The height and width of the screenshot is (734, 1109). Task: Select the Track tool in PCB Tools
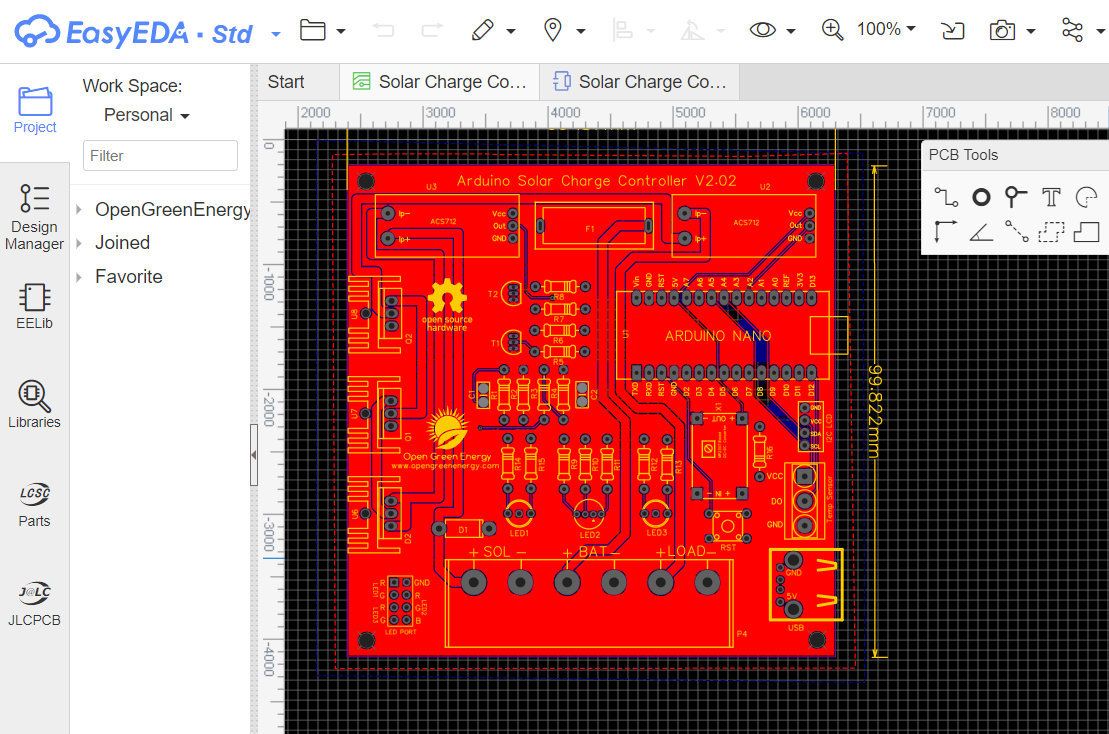tap(946, 197)
